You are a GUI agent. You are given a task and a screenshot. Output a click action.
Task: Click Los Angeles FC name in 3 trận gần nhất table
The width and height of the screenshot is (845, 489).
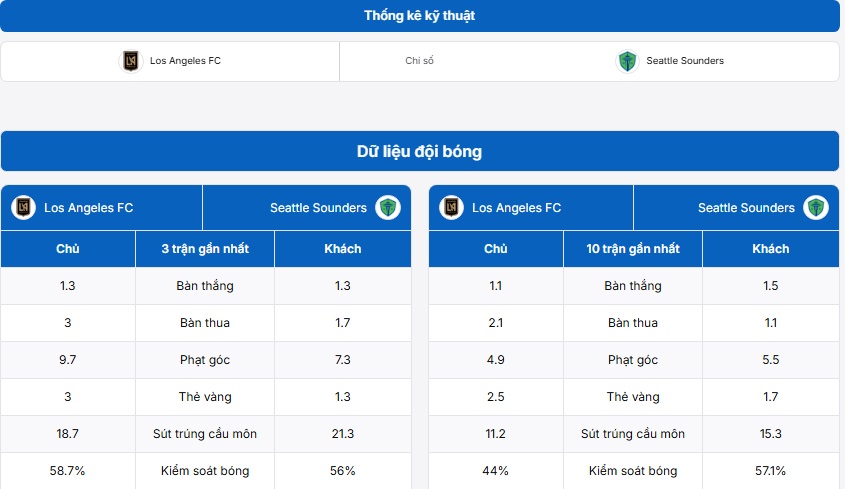(x=88, y=208)
